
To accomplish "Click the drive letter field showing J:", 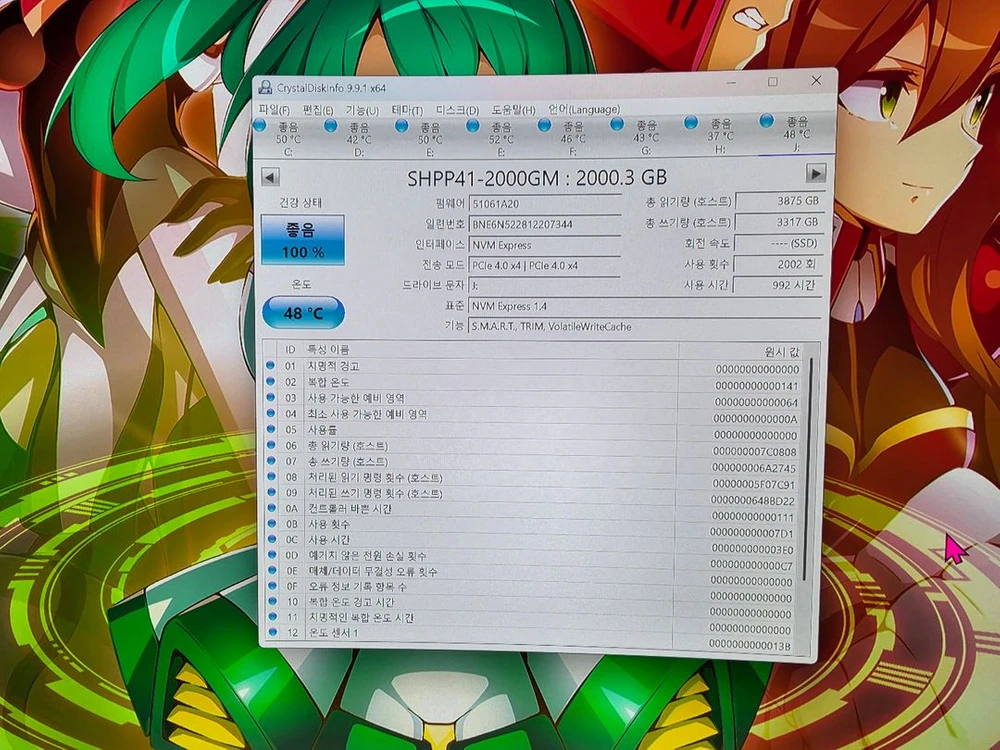I will [x=545, y=285].
